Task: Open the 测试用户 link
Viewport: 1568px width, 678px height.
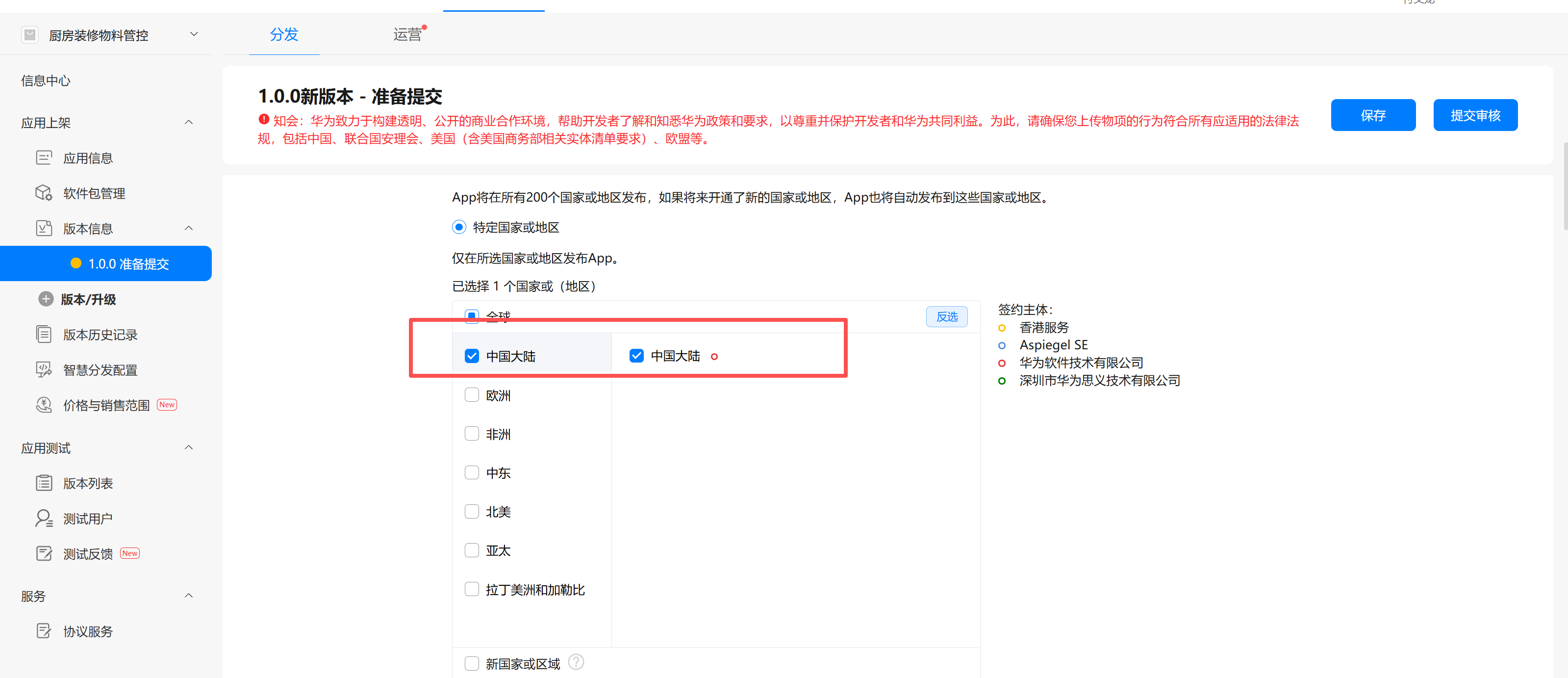Action: [88, 519]
